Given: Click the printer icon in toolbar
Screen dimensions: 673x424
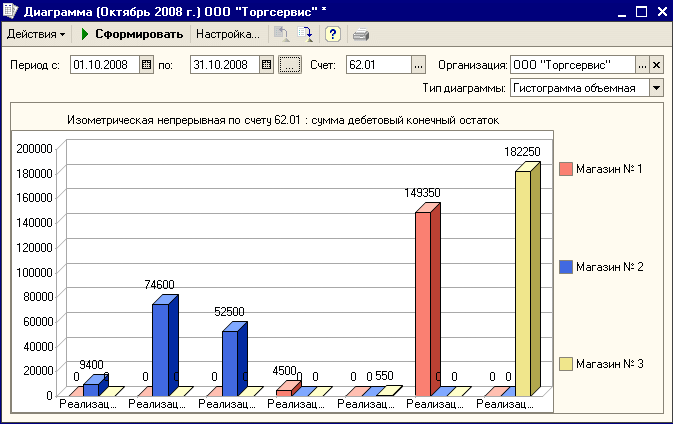Looking at the screenshot, I should [361, 34].
